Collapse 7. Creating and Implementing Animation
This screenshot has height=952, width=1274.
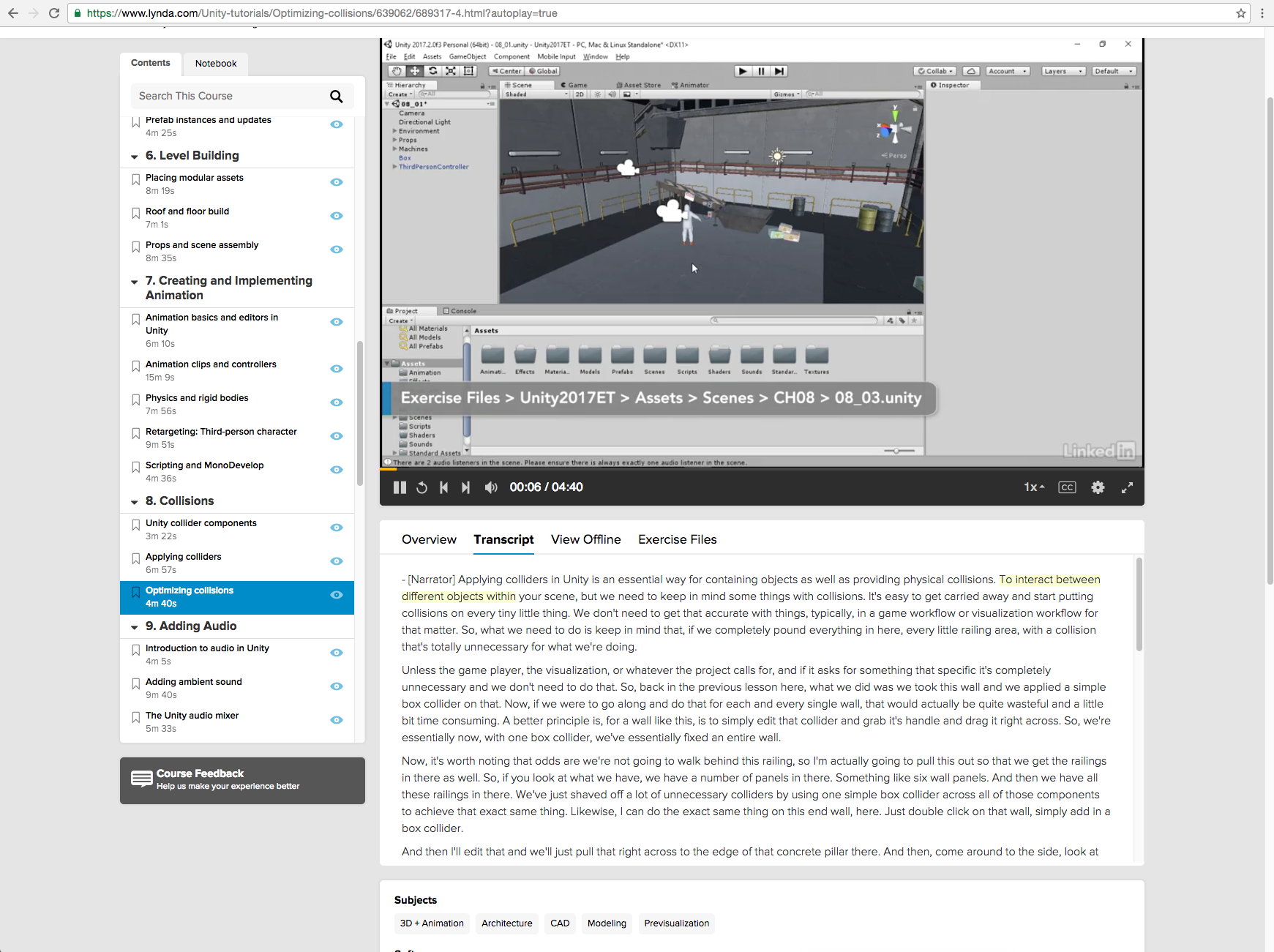pyautogui.click(x=135, y=282)
